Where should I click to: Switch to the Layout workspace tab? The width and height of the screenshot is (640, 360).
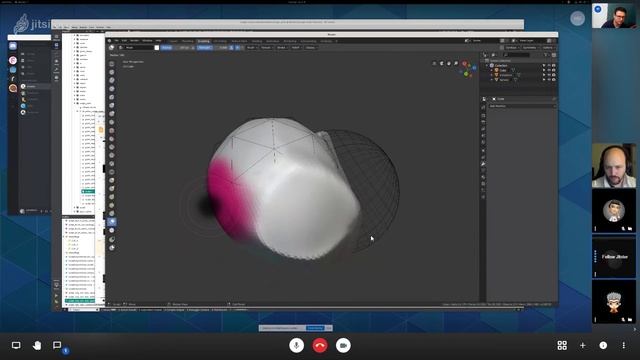click(x=174, y=41)
